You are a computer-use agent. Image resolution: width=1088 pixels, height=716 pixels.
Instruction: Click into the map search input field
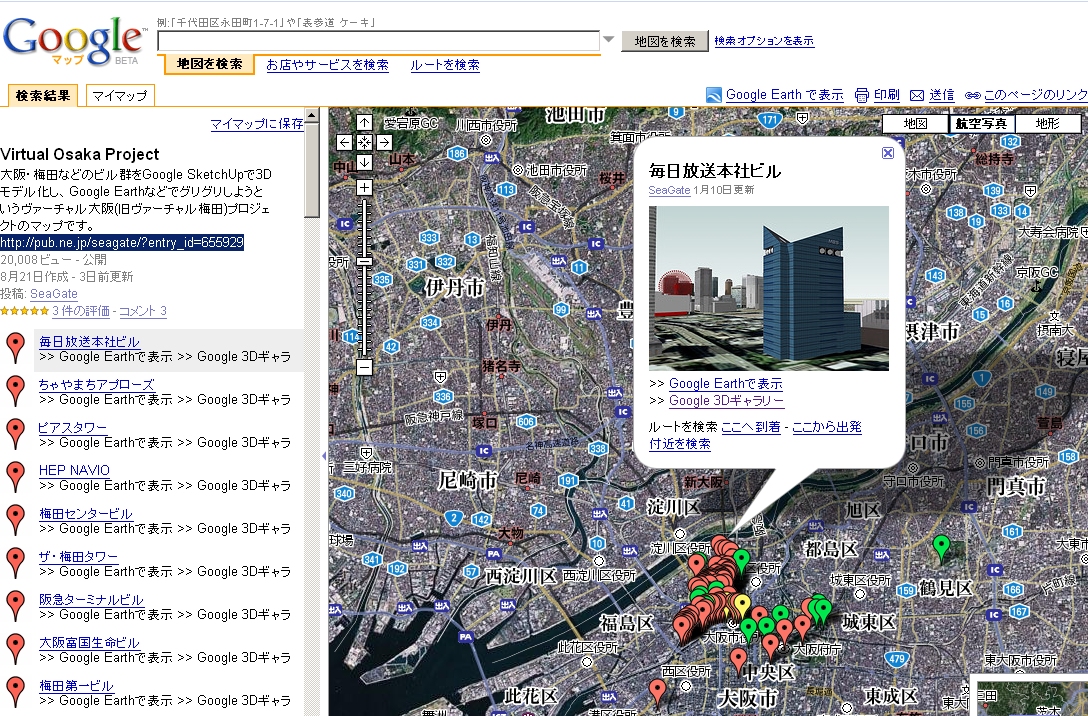[x=379, y=41]
